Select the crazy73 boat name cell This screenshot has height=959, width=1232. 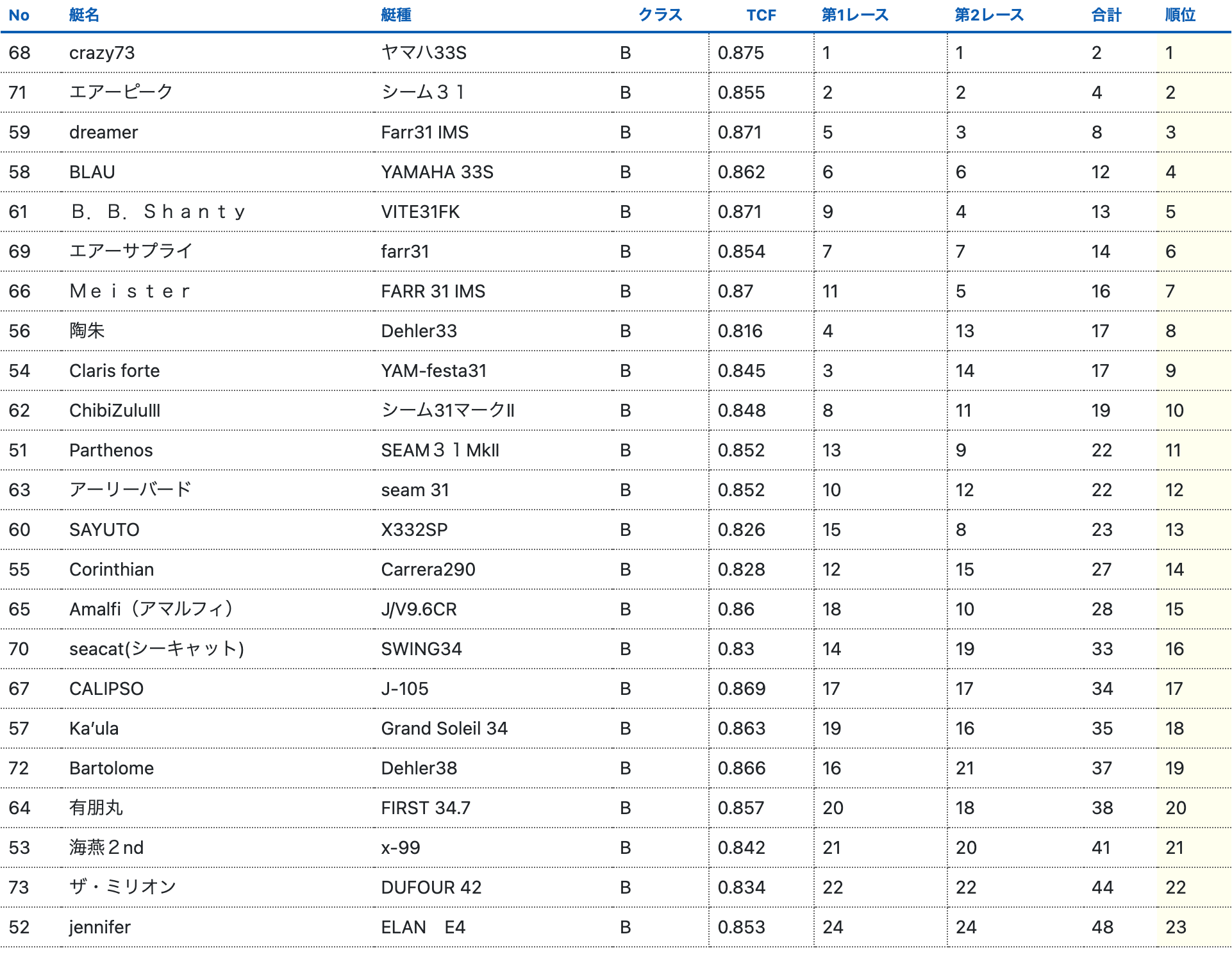coord(102,53)
